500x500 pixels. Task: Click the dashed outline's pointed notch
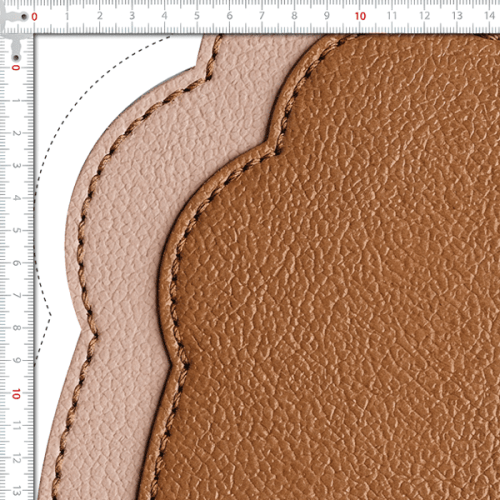pos(51,314)
